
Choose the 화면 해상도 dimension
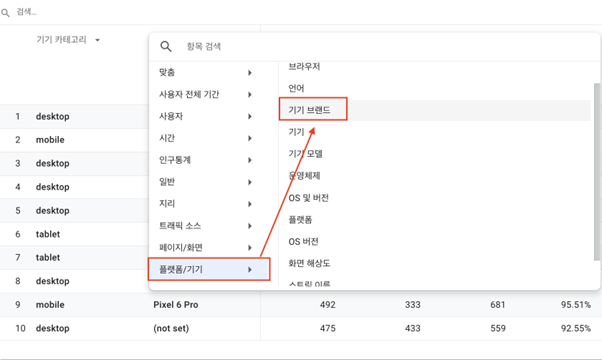(309, 264)
